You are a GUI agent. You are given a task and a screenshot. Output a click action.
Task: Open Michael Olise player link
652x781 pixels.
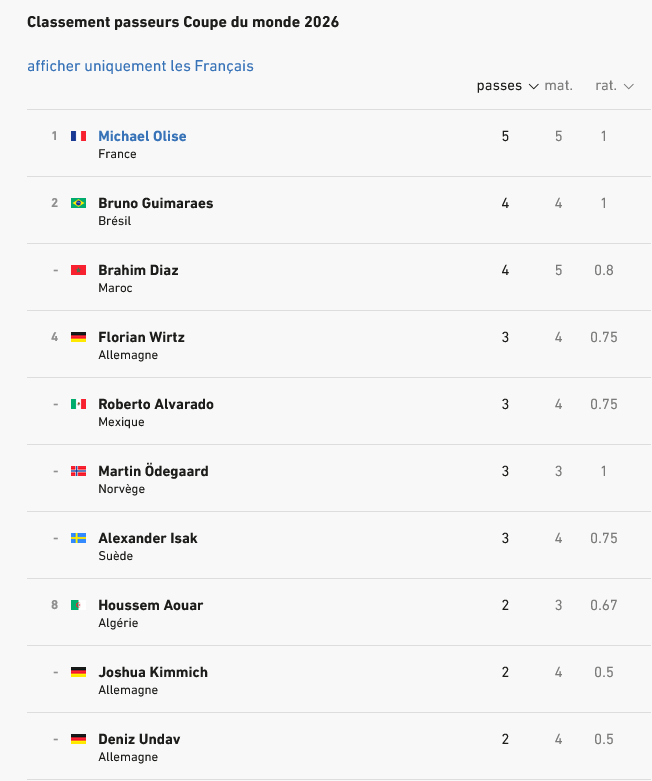[x=142, y=136]
